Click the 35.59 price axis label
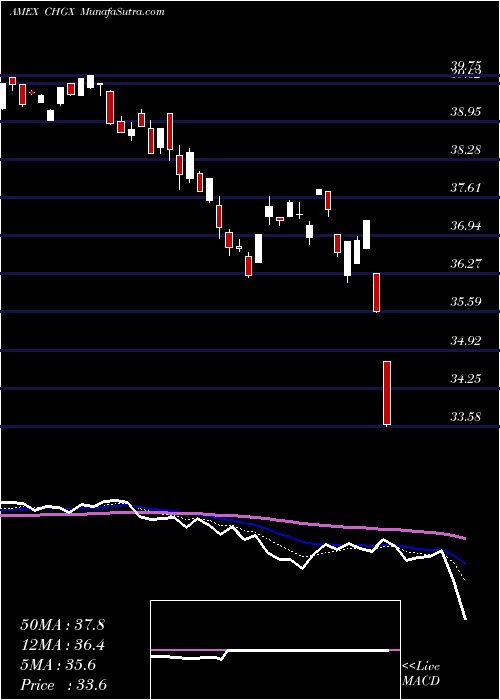Image resolution: width=500 pixels, height=700 pixels. click(x=466, y=302)
